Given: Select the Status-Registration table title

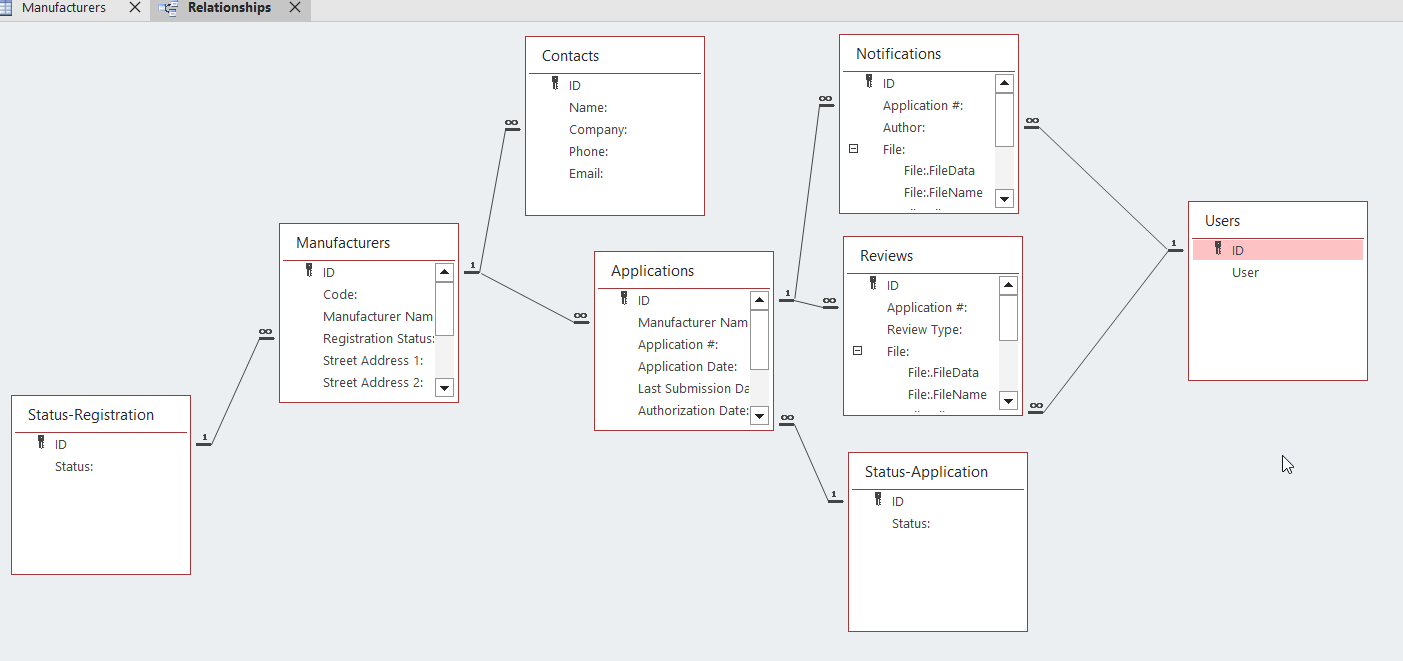Looking at the screenshot, I should [91, 415].
